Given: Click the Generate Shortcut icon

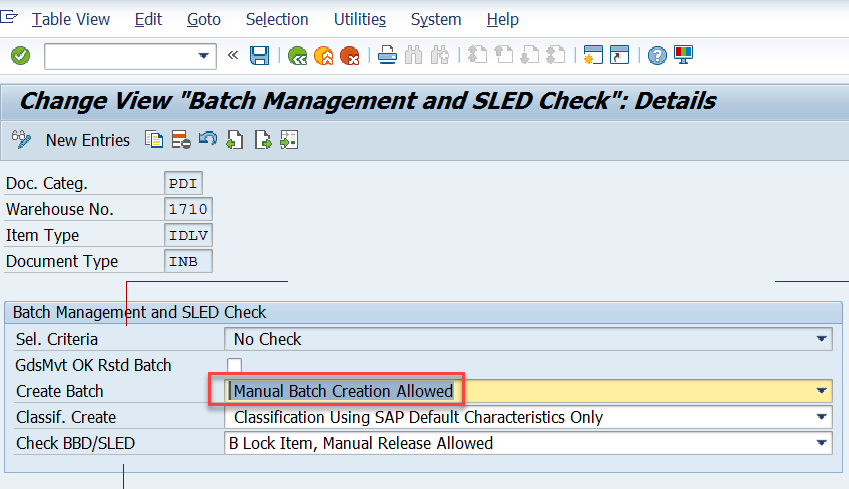Looking at the screenshot, I should pyautogui.click(x=619, y=55).
